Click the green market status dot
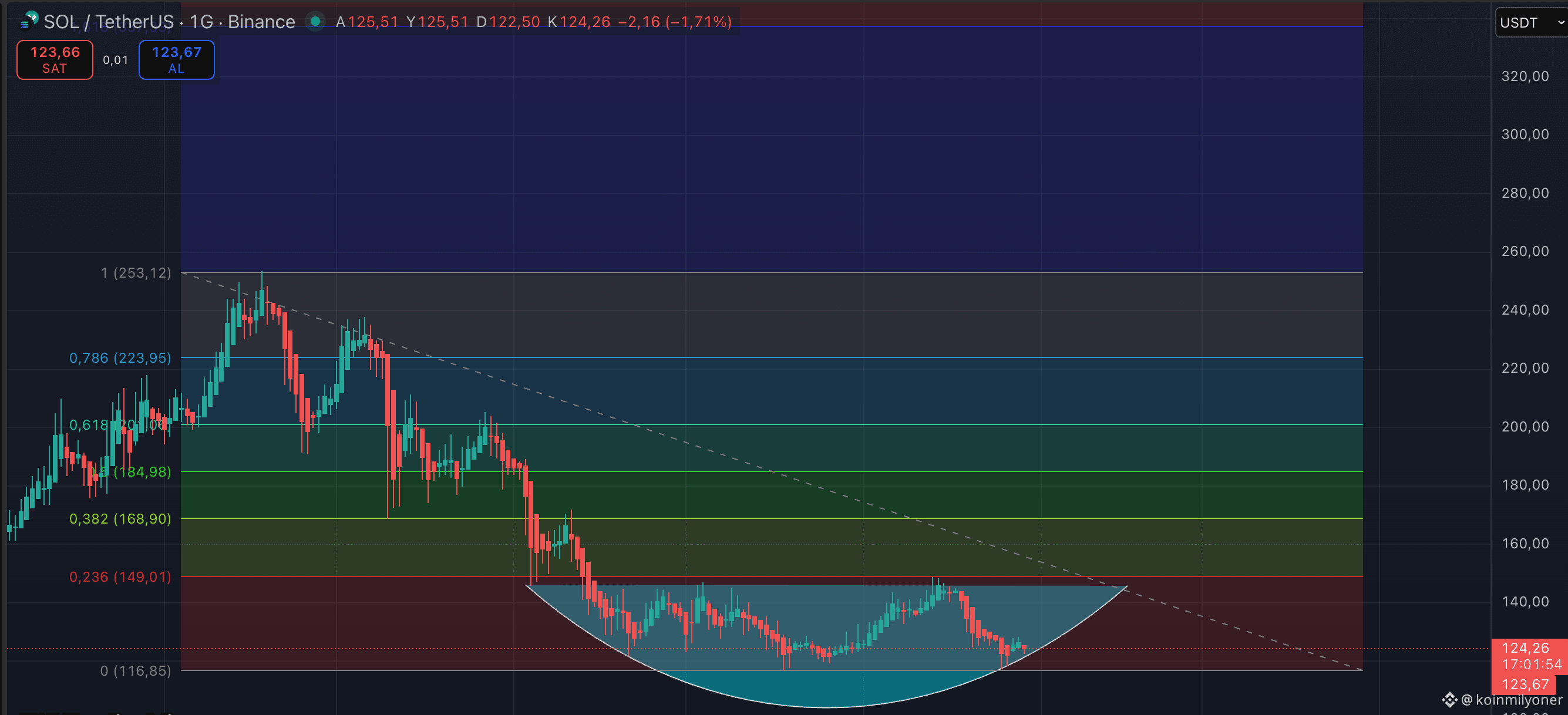This screenshot has height=715, width=1568. pyautogui.click(x=315, y=22)
